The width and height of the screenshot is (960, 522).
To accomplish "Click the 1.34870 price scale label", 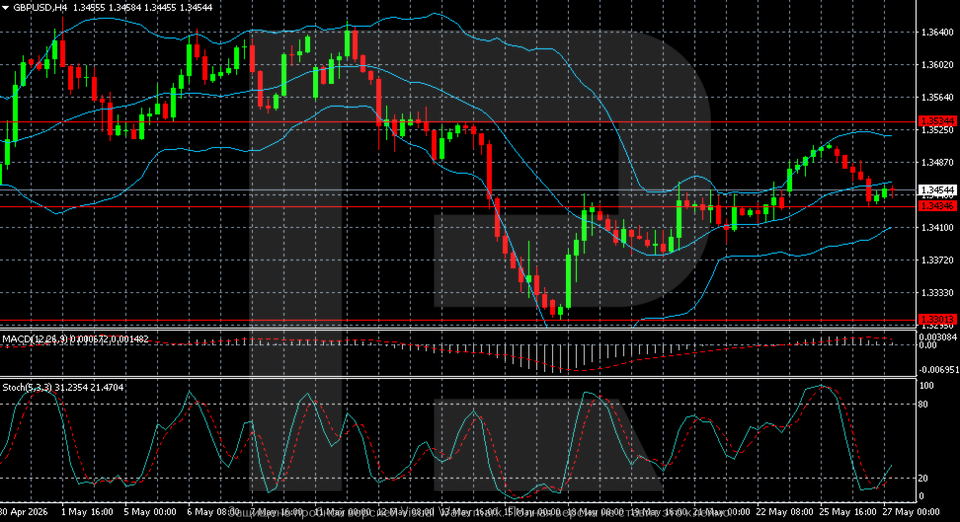I will click(x=937, y=162).
